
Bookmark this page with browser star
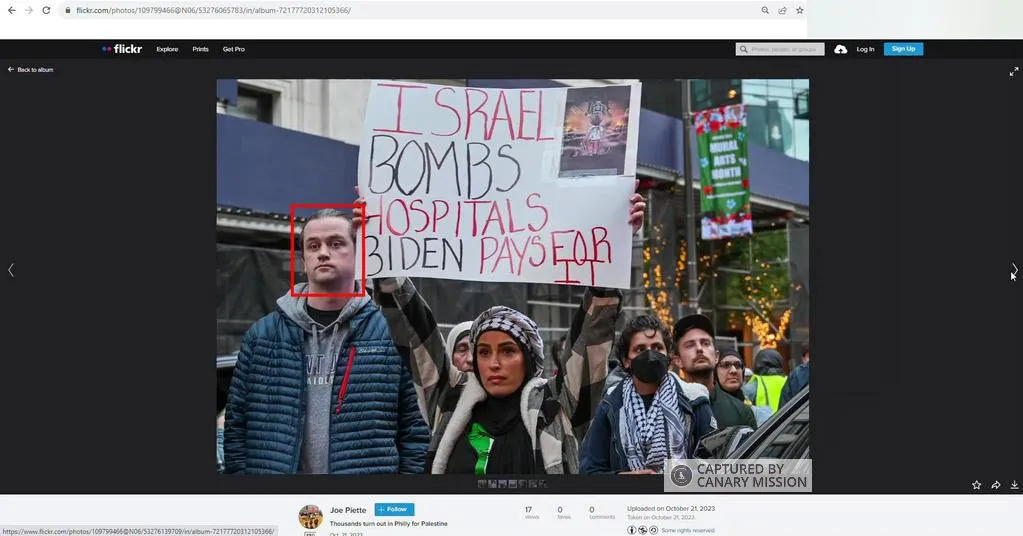point(799,10)
